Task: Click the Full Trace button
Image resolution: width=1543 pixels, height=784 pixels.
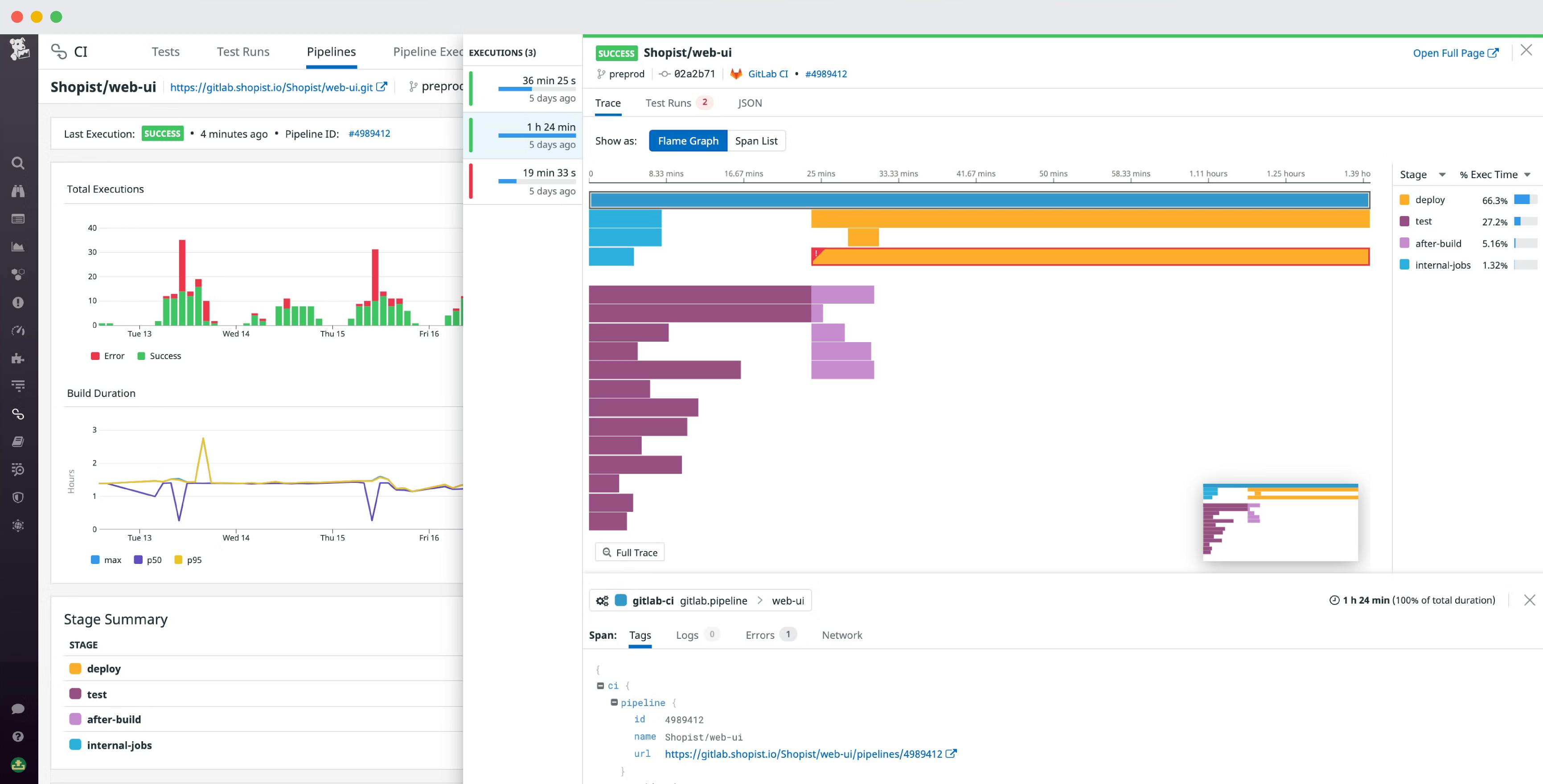Action: (629, 552)
